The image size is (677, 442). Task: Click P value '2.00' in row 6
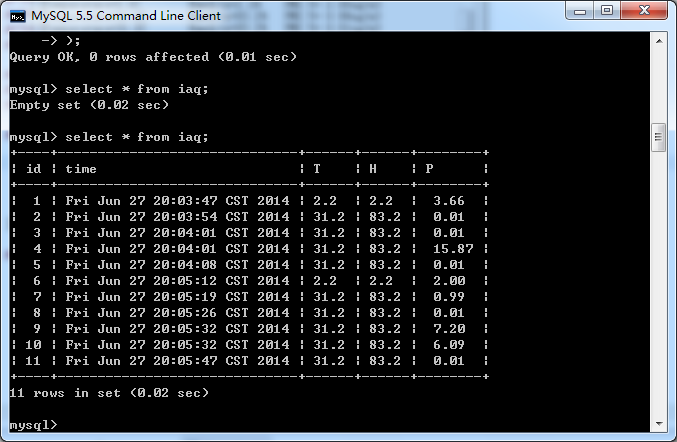click(449, 281)
